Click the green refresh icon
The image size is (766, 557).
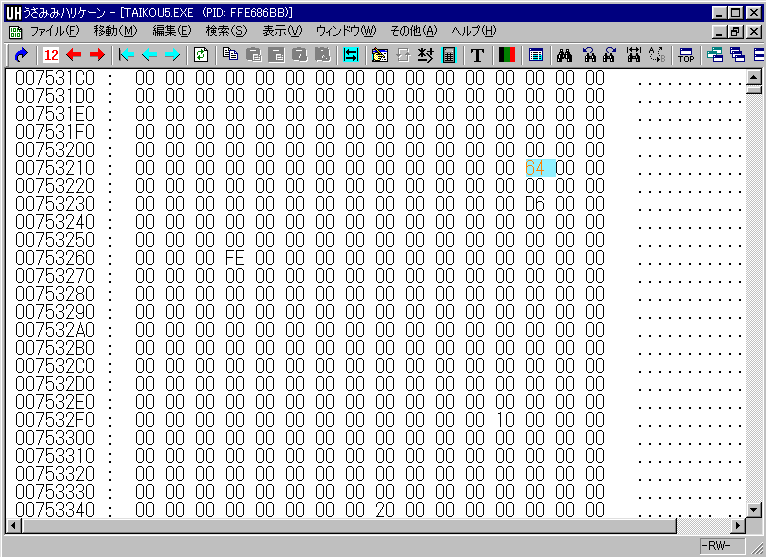[x=201, y=55]
